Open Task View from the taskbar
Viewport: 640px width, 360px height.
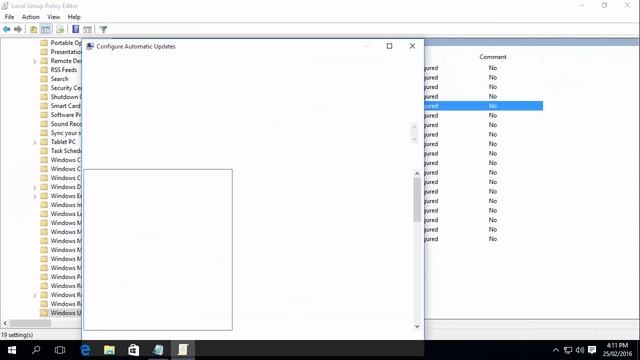[60, 350]
